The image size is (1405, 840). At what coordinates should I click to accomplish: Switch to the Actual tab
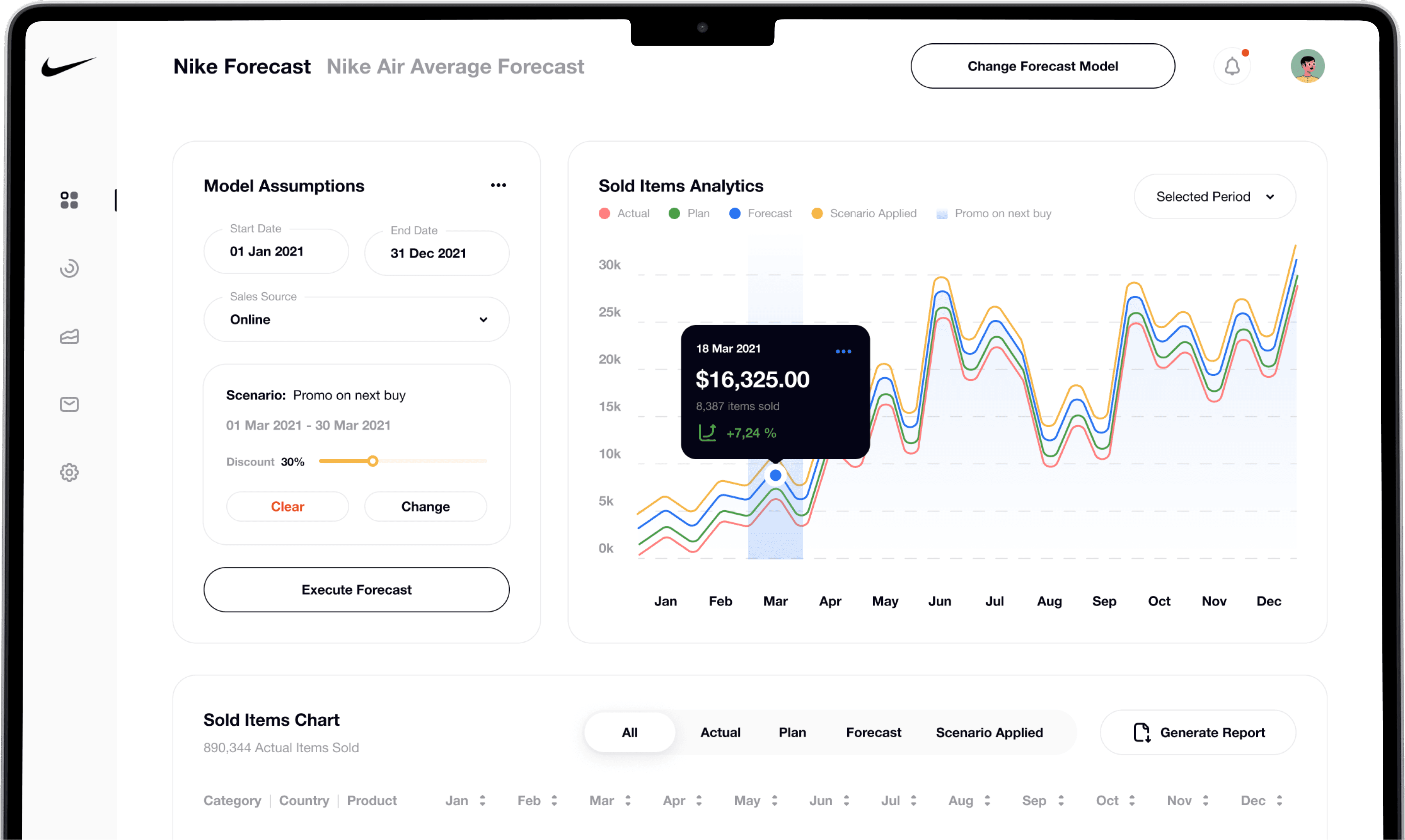point(720,732)
